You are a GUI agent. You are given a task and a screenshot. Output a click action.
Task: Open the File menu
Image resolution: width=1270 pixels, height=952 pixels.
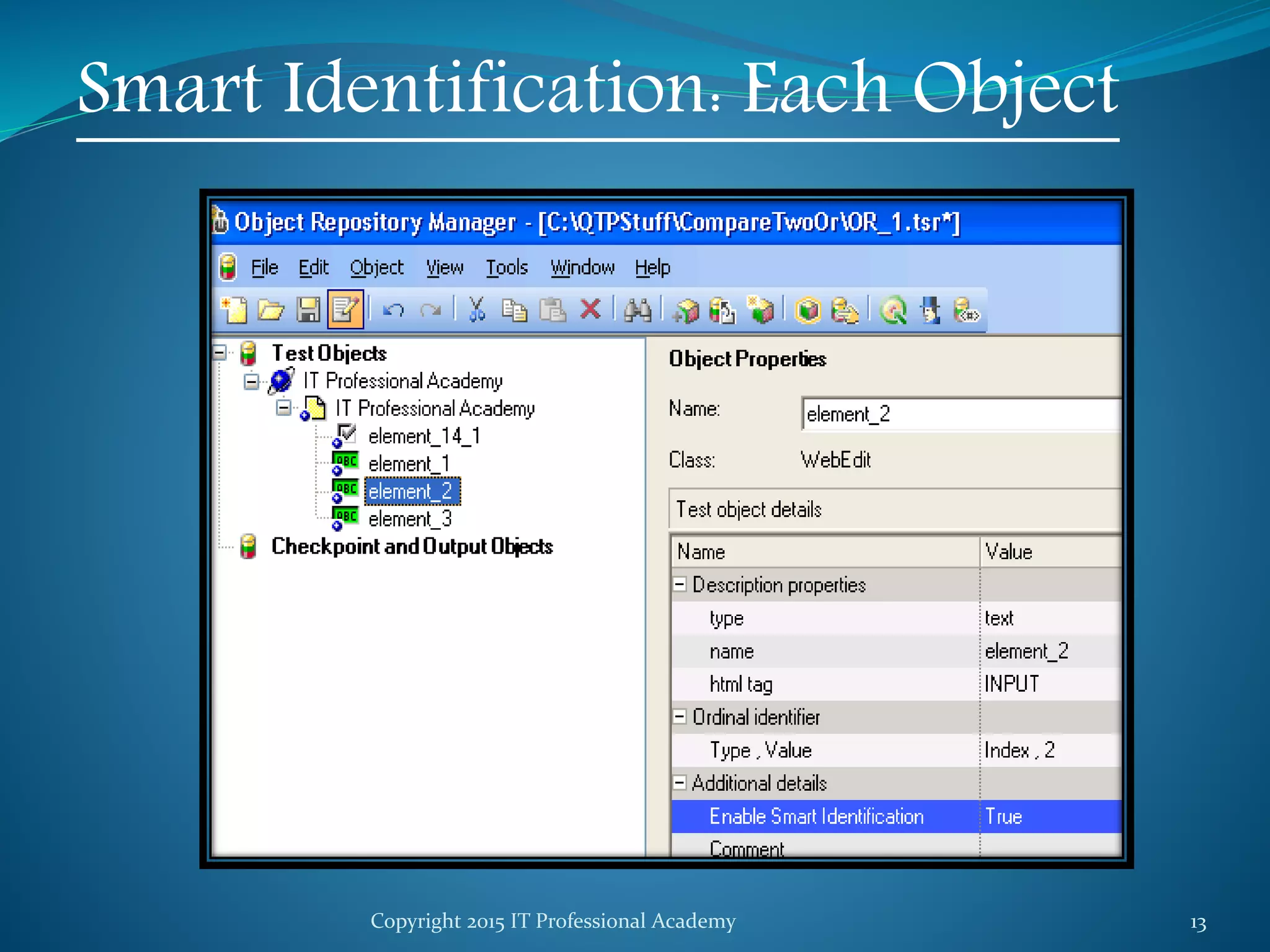pos(264,268)
